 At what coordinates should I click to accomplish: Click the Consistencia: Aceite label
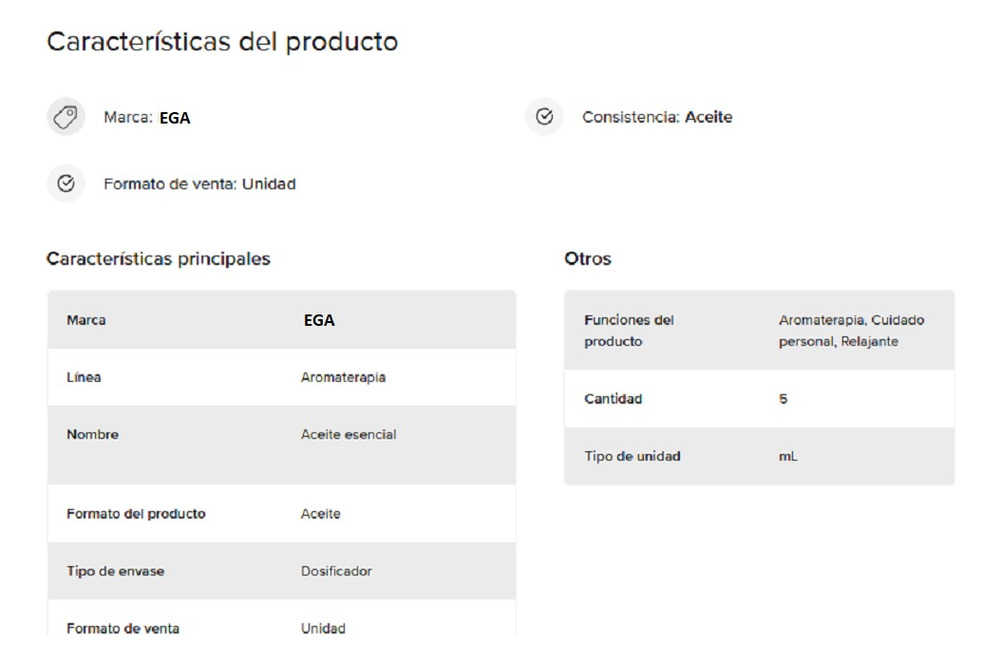(x=657, y=117)
